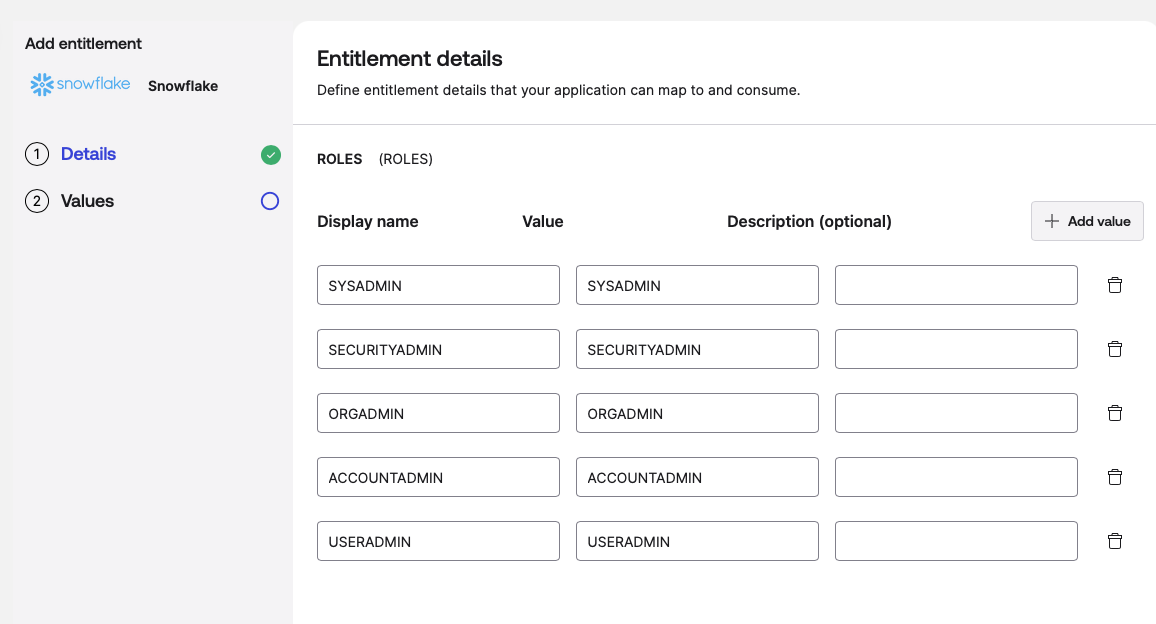Edit the ORGADMIN display name field

[x=438, y=413]
